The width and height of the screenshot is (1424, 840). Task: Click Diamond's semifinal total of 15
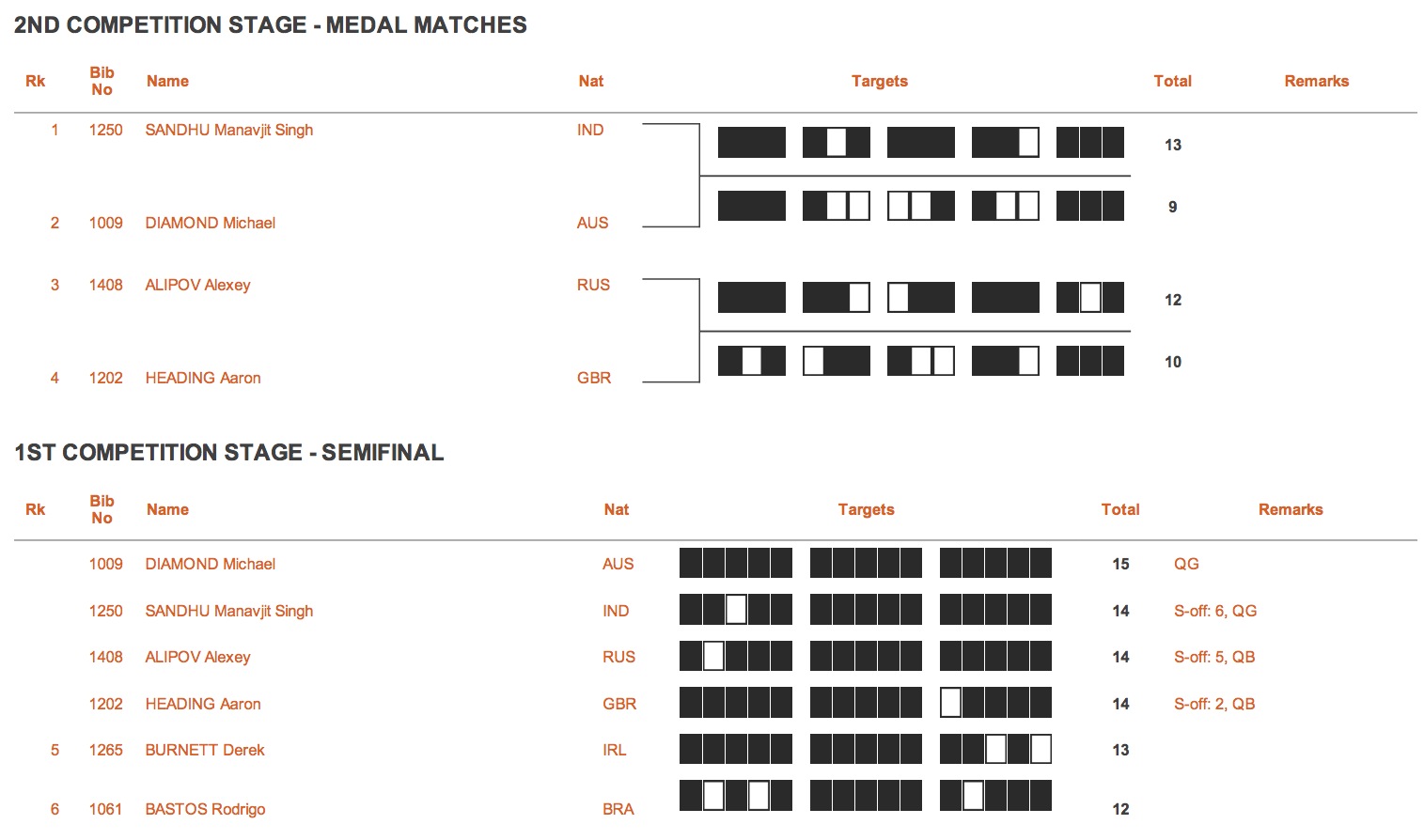(x=1120, y=564)
